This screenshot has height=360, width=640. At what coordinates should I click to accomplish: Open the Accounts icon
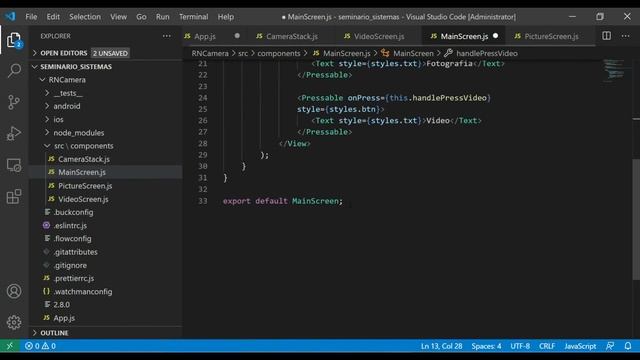pyautogui.click(x=14, y=291)
